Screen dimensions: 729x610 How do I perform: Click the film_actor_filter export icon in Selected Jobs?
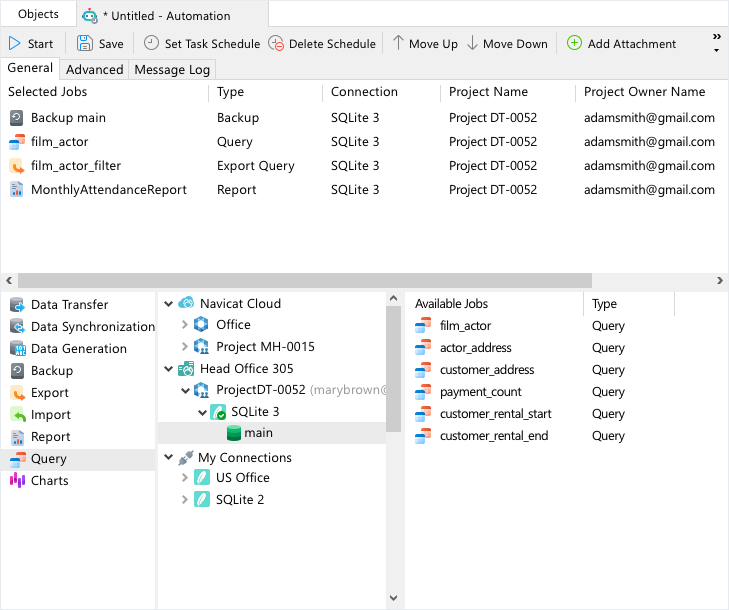pos(17,166)
